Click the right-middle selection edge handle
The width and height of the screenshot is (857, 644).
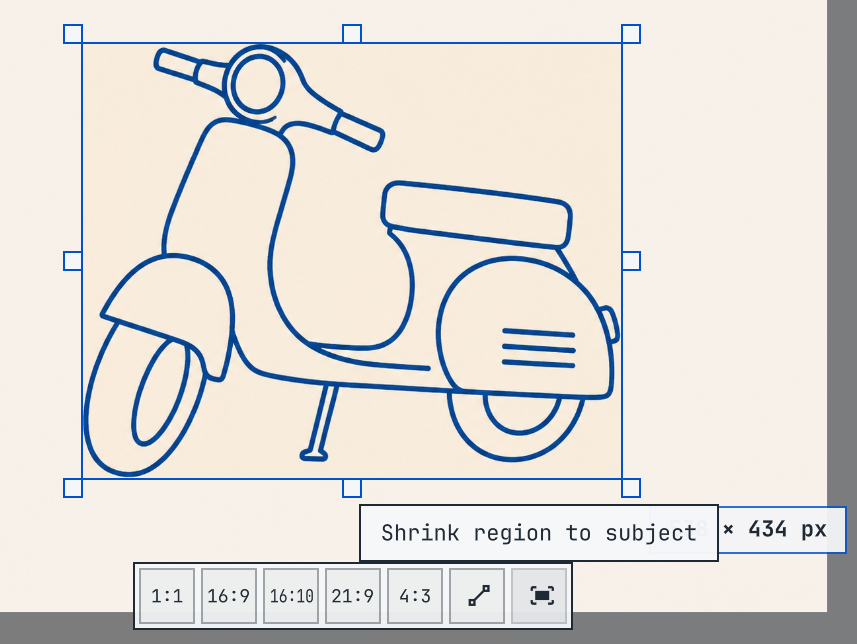tap(631, 261)
